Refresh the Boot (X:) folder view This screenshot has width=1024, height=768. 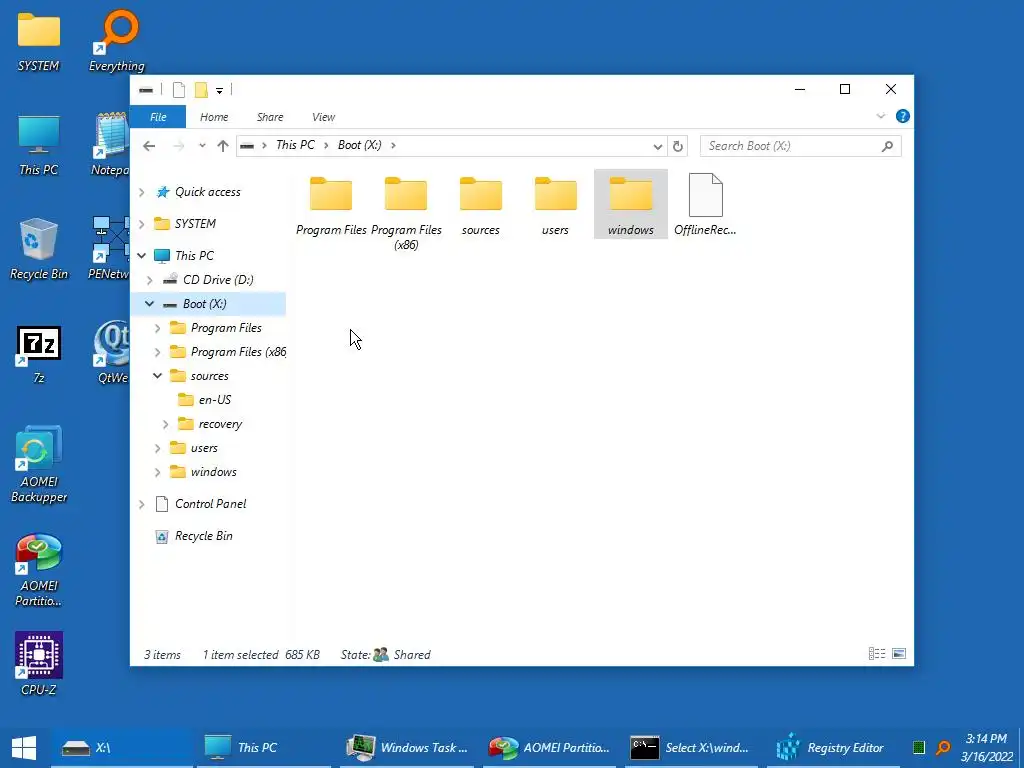678,146
